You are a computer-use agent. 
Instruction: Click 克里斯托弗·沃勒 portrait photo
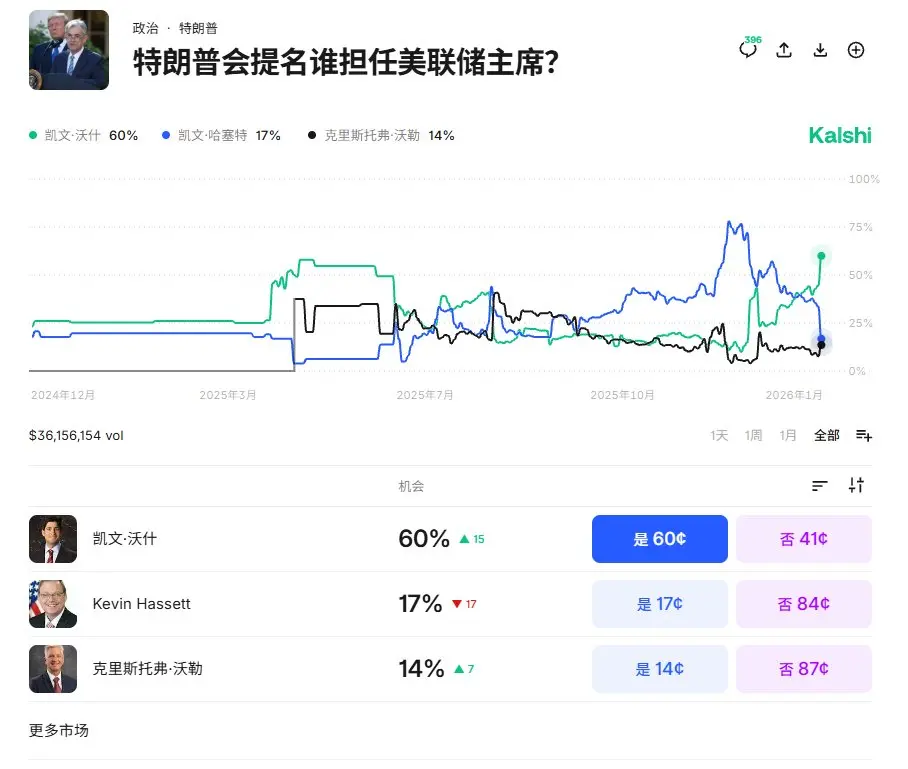(53, 669)
